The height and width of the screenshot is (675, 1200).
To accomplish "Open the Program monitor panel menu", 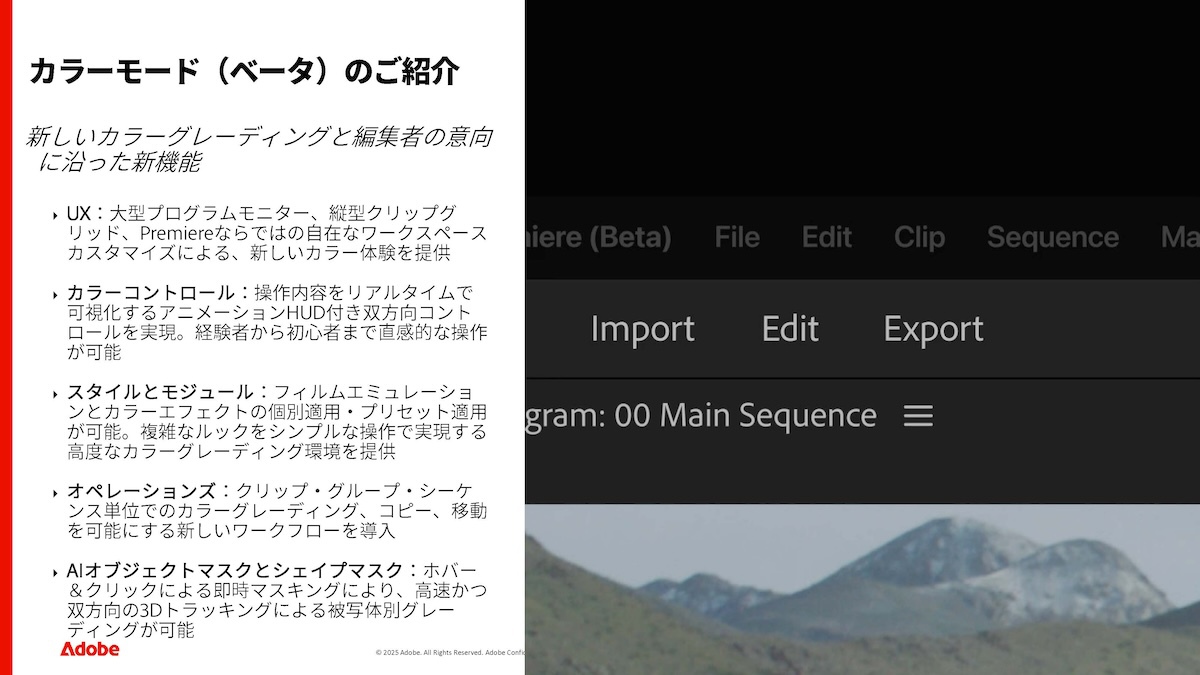I will click(918, 415).
